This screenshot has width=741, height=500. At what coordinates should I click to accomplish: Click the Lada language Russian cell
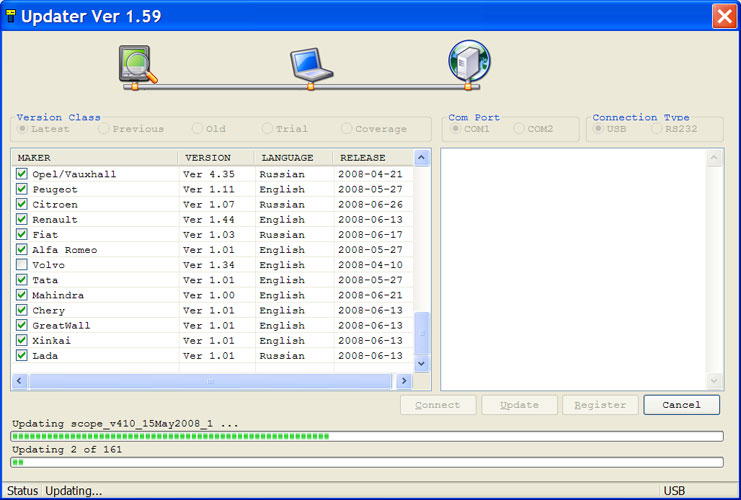(x=282, y=355)
